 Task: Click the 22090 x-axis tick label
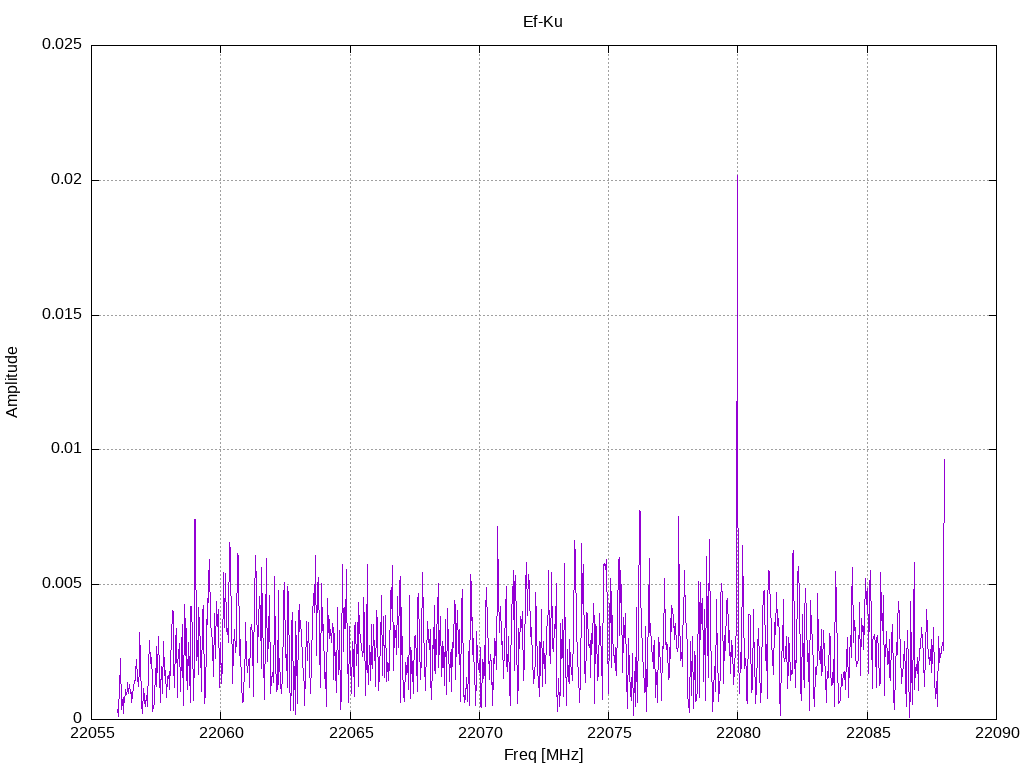click(995, 734)
